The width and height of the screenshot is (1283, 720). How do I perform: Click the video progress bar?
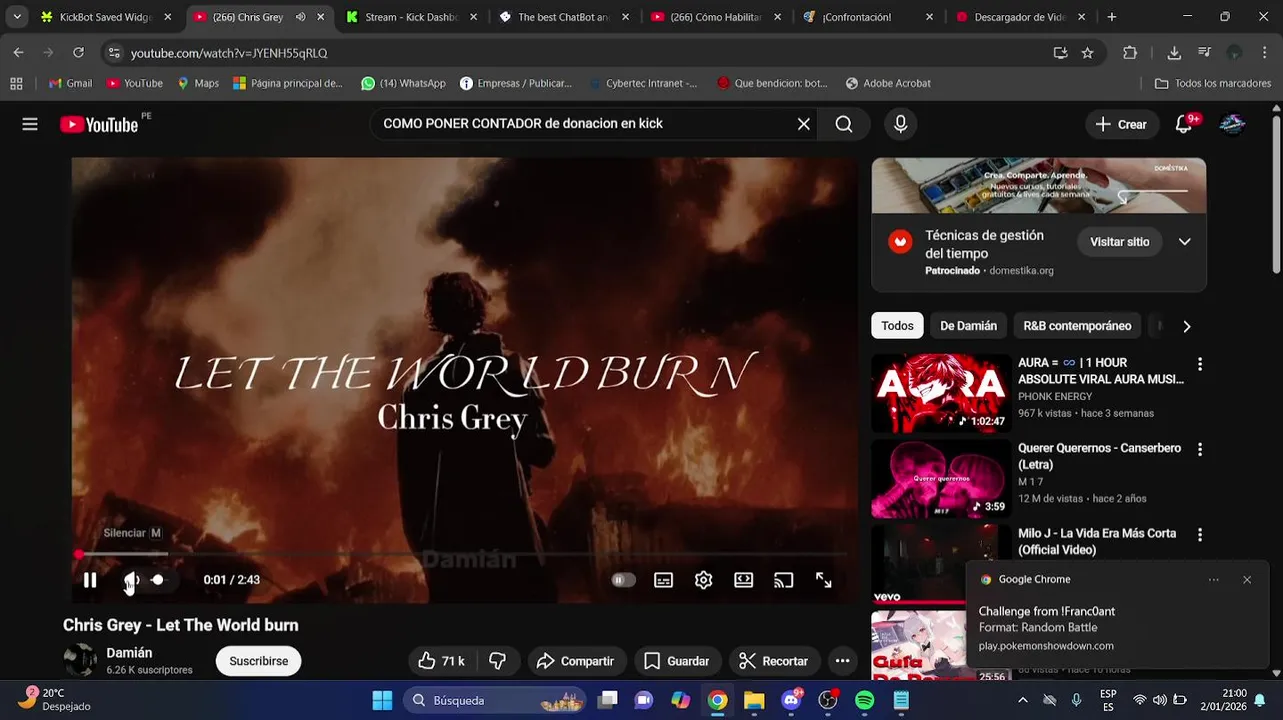tap(462, 554)
